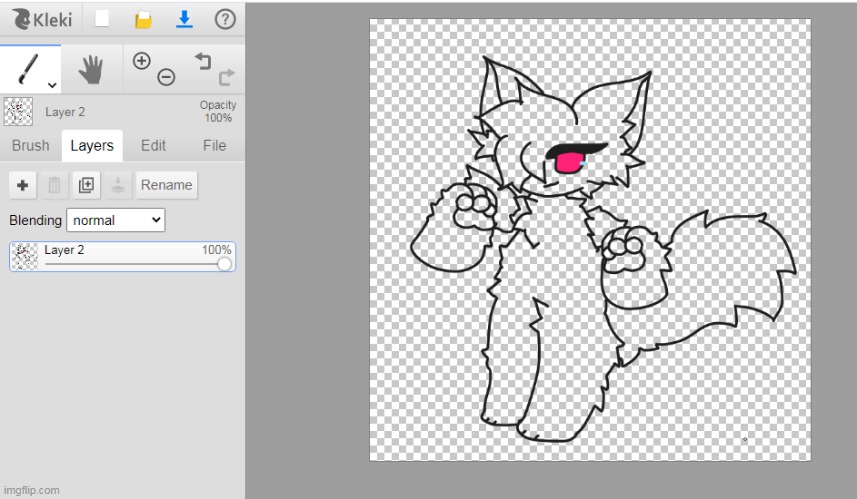
Task: Add a new layer
Action: [22, 185]
